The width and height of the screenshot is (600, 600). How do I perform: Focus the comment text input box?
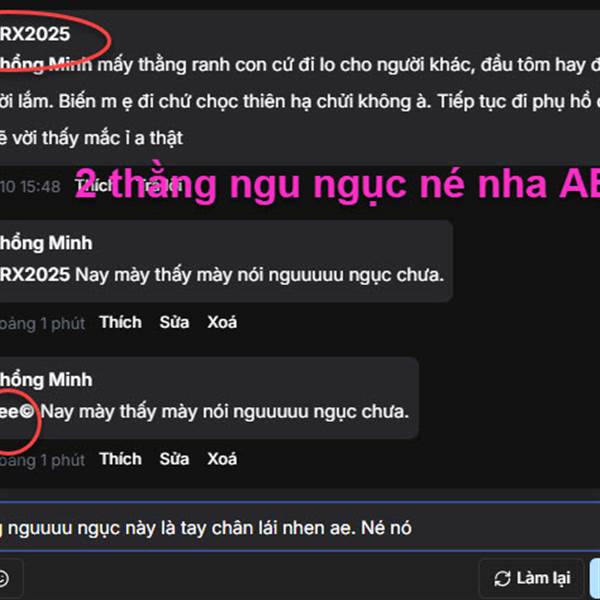[300, 527]
